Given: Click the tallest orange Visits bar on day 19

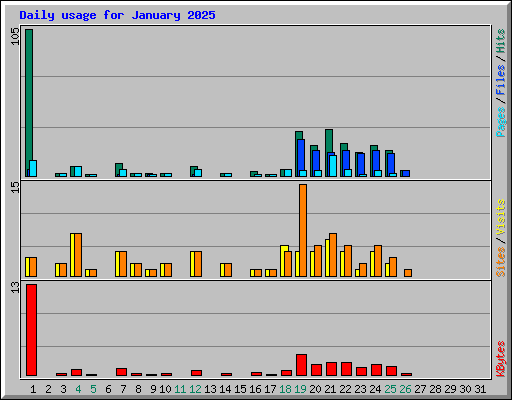Looking at the screenshot, I should (303, 230).
